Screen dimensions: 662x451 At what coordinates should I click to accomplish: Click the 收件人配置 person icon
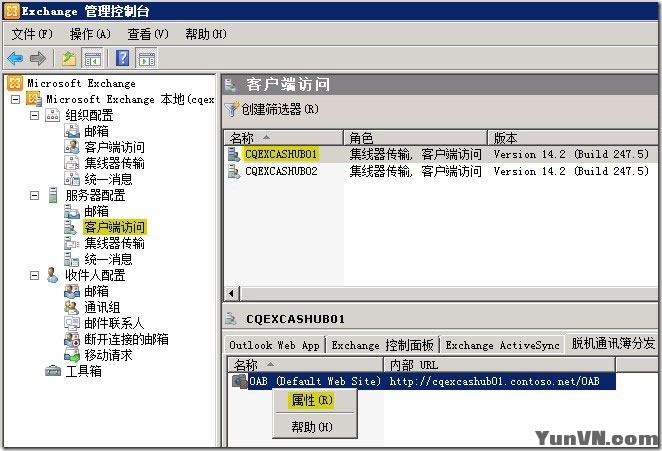(x=52, y=275)
